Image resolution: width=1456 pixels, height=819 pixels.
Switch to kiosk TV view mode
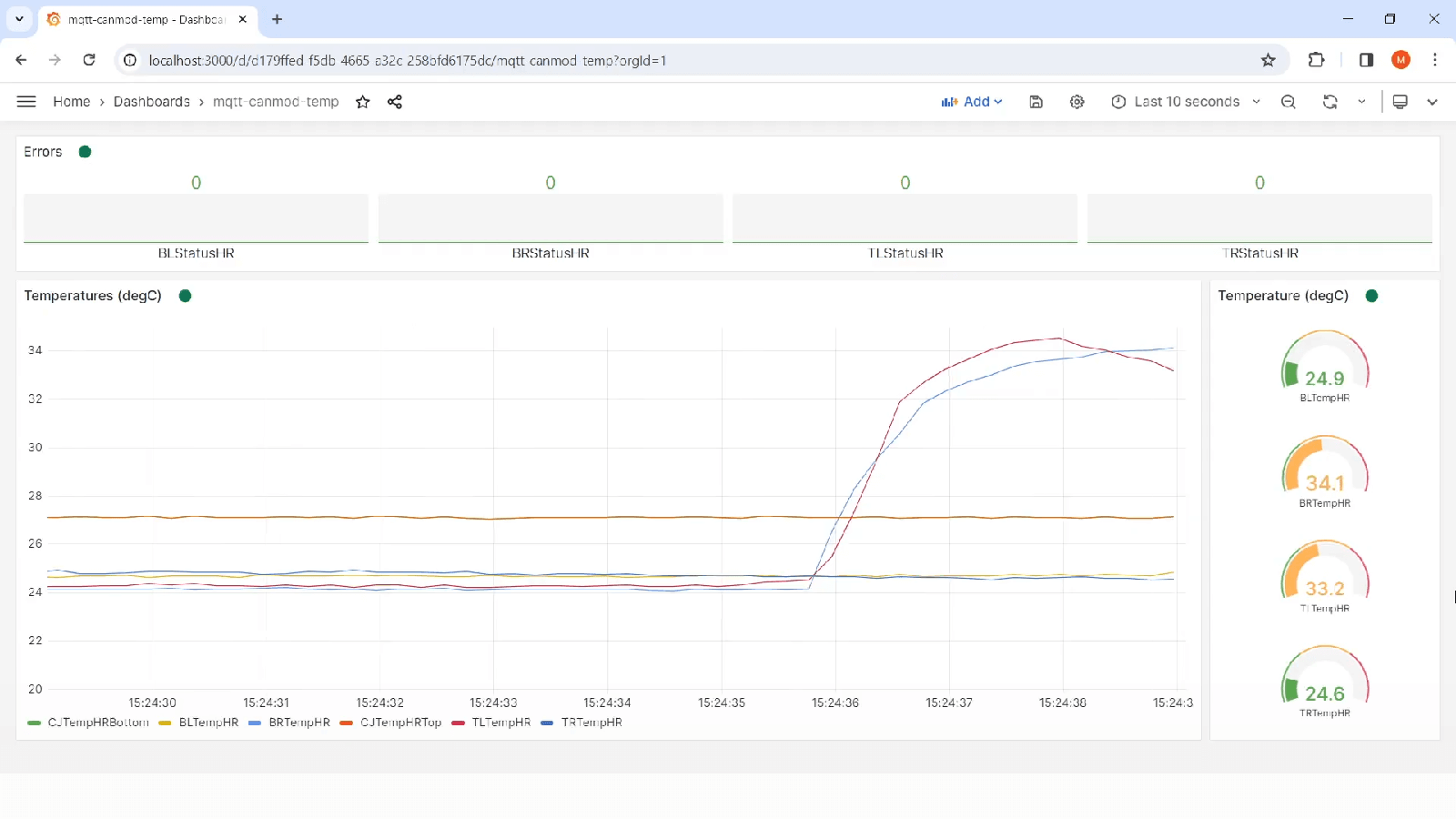click(x=1400, y=102)
